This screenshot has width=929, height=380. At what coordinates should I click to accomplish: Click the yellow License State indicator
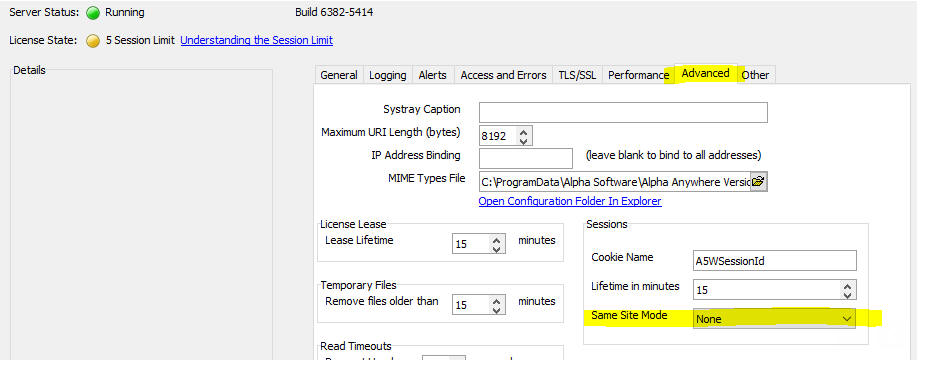[93, 41]
